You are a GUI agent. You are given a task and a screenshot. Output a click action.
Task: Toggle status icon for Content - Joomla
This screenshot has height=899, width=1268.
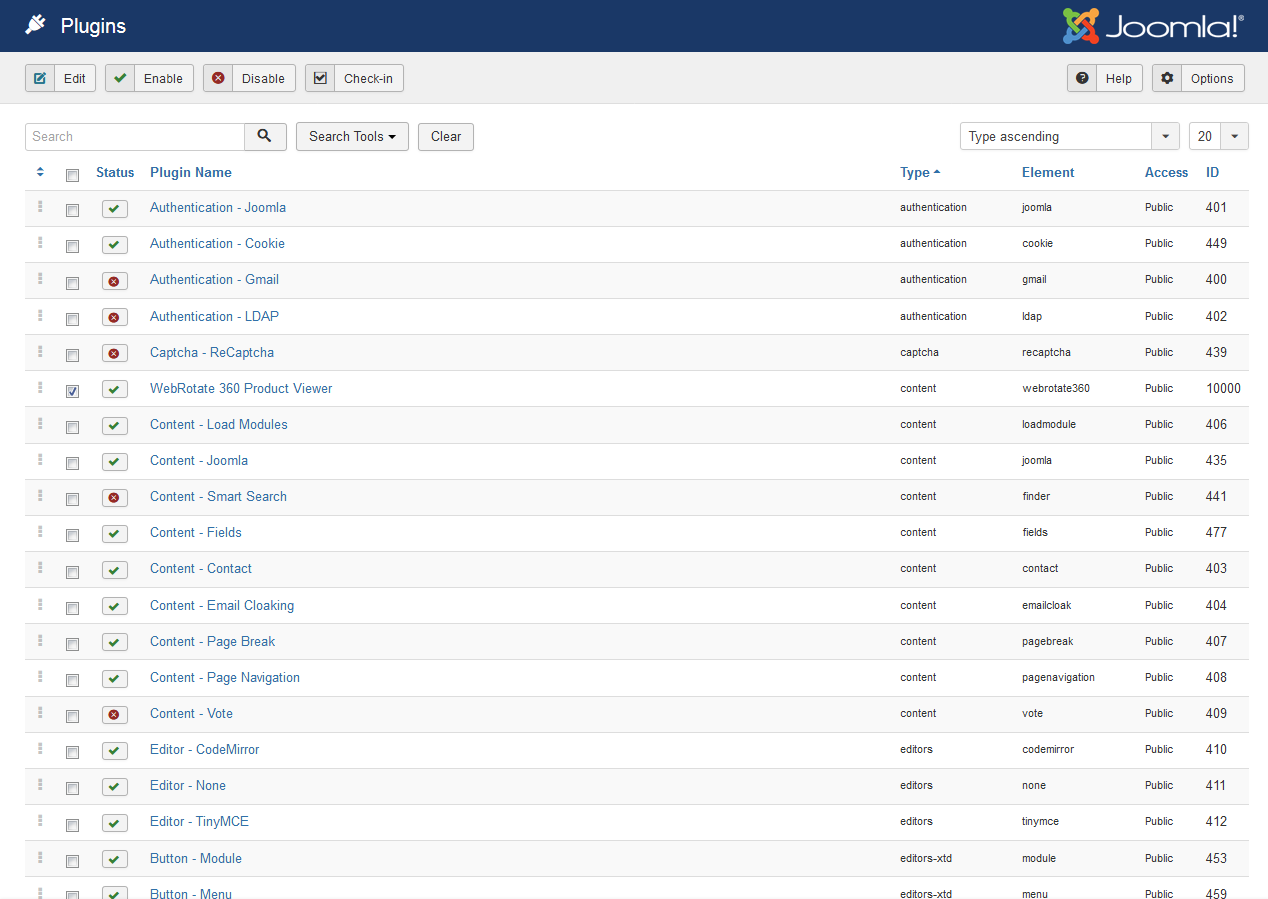click(x=115, y=462)
